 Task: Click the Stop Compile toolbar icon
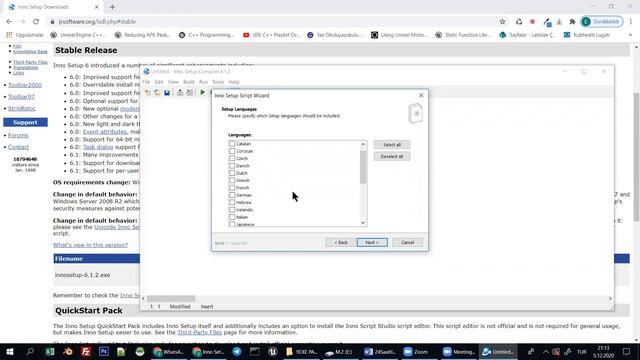click(x=190, y=93)
